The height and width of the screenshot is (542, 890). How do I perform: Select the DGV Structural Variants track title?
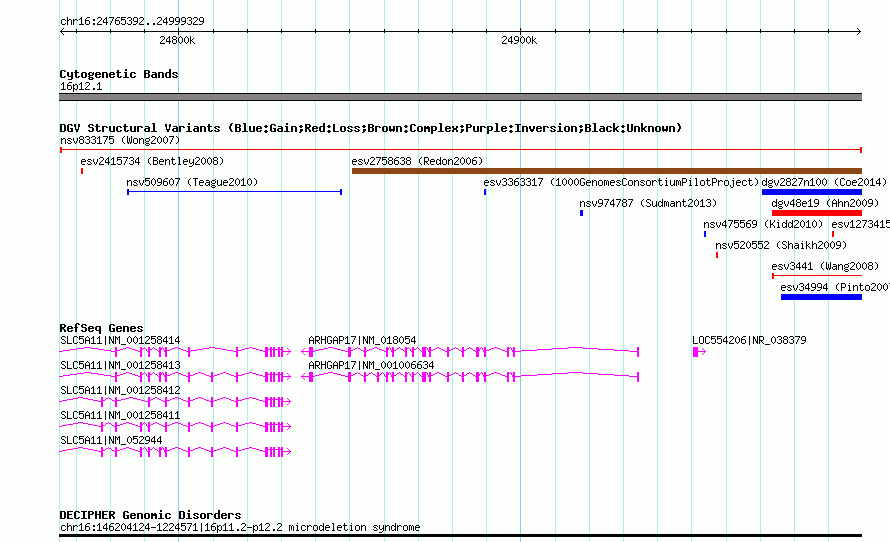pyautogui.click(x=371, y=128)
